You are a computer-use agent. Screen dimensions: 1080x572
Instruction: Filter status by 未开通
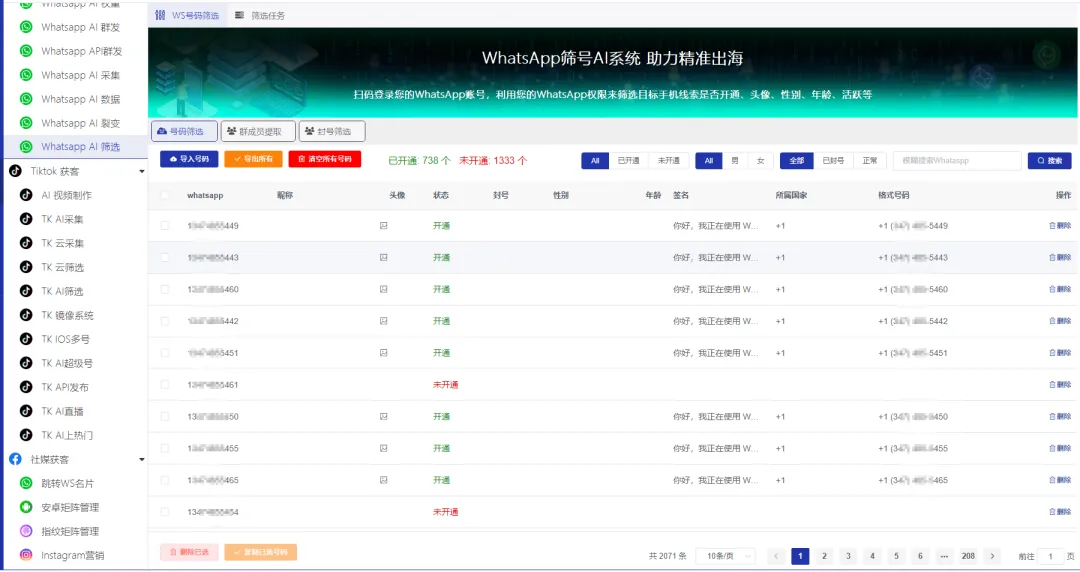[669, 161]
